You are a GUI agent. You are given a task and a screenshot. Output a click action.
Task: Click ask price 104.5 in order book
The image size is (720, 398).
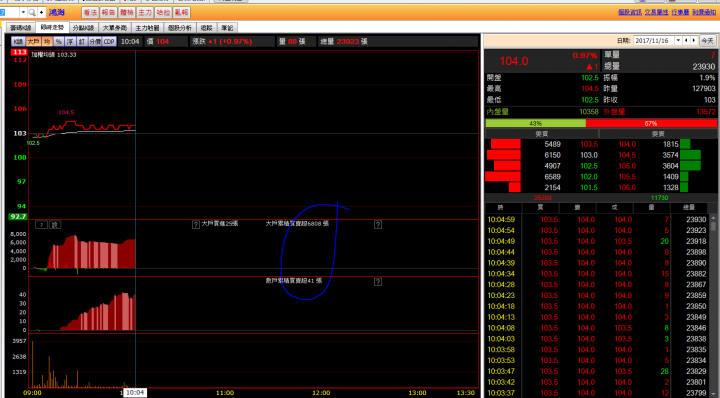tap(627, 155)
